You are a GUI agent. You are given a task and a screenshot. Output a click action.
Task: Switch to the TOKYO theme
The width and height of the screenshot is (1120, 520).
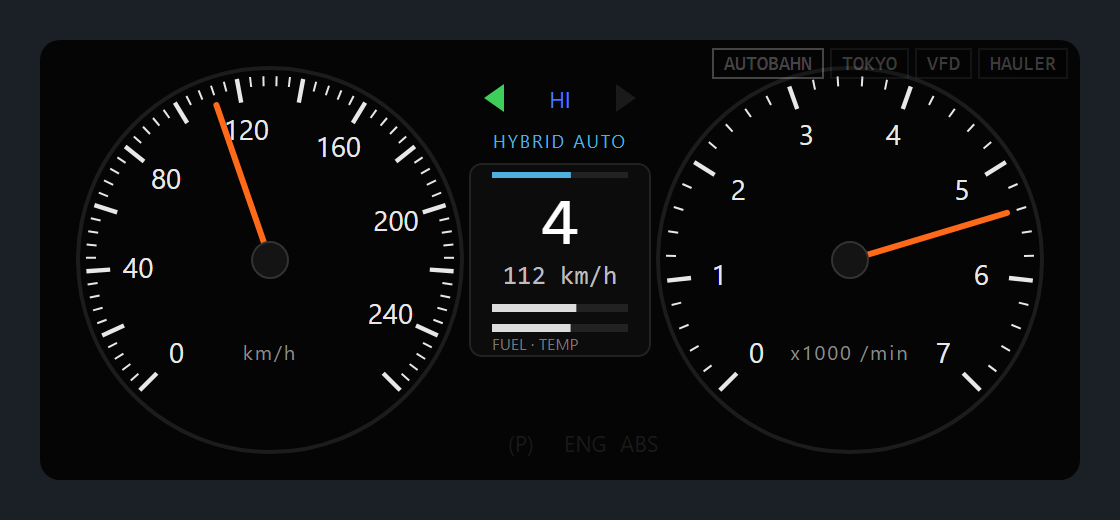pyautogui.click(x=869, y=64)
